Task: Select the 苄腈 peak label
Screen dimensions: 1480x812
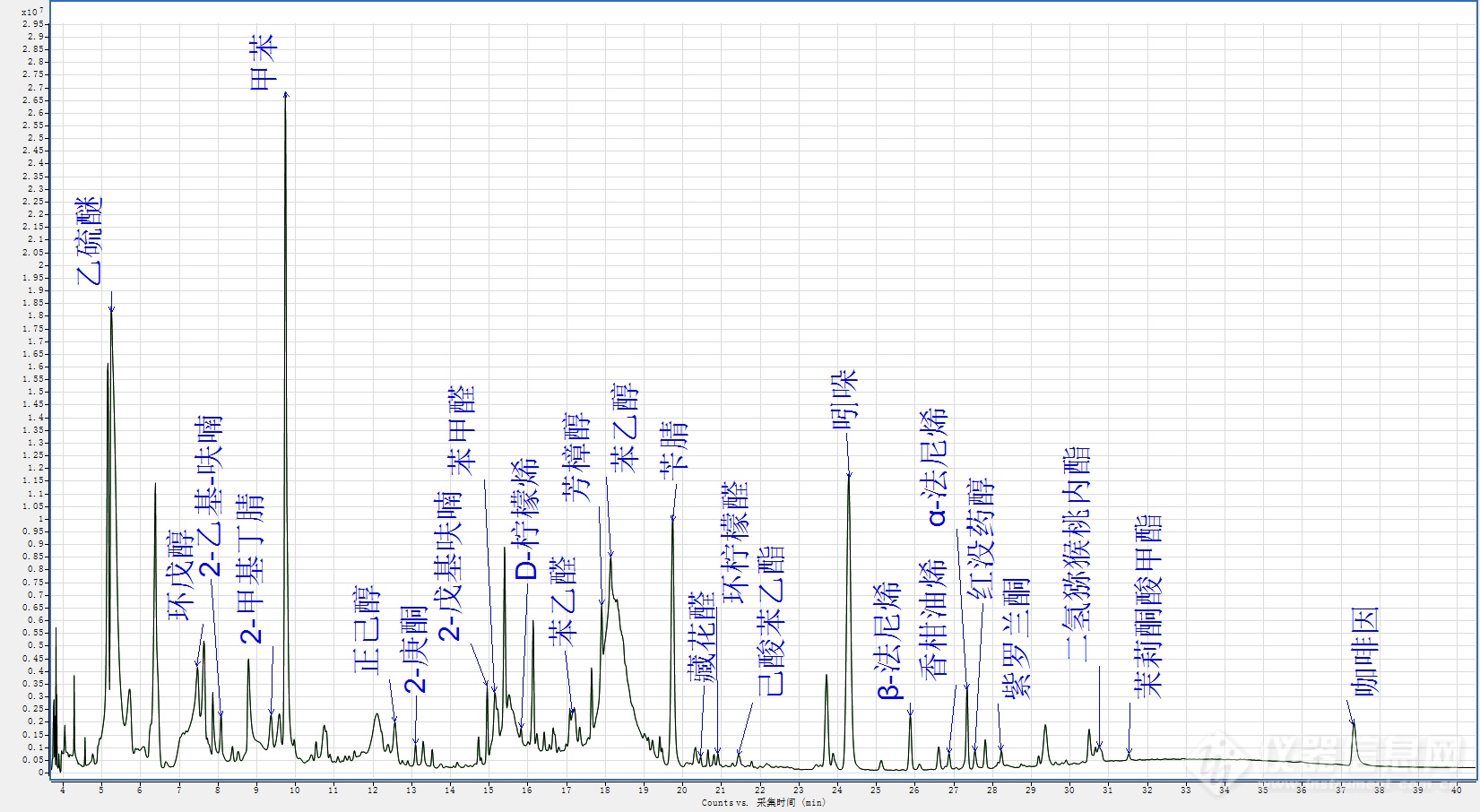Action: [673, 450]
